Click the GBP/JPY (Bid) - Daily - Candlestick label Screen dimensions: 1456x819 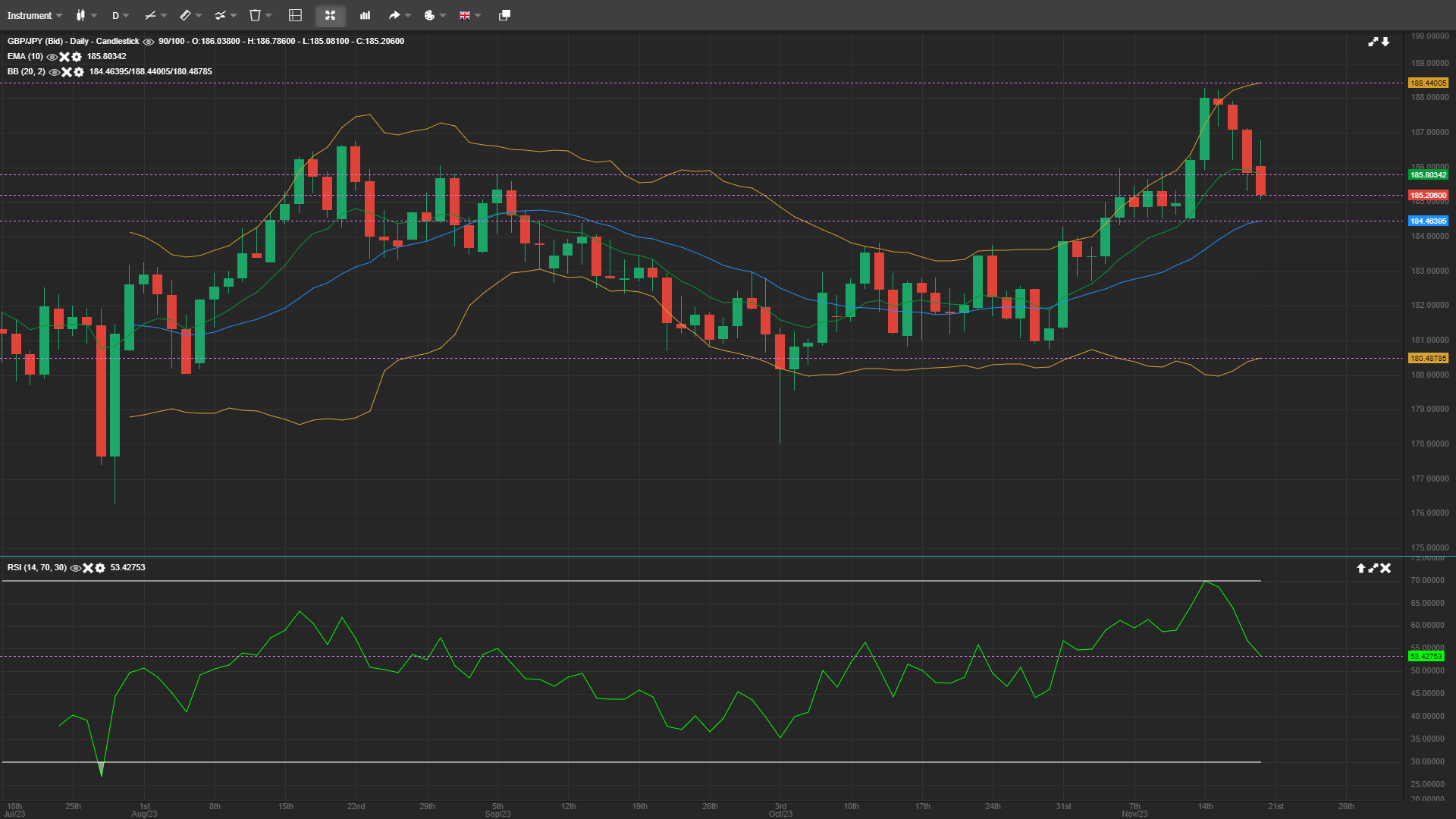[74, 42]
